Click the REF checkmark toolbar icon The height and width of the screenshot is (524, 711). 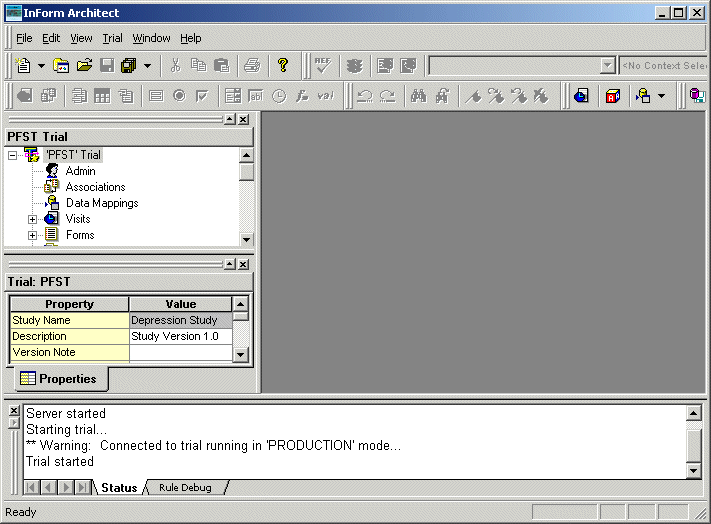[323, 66]
